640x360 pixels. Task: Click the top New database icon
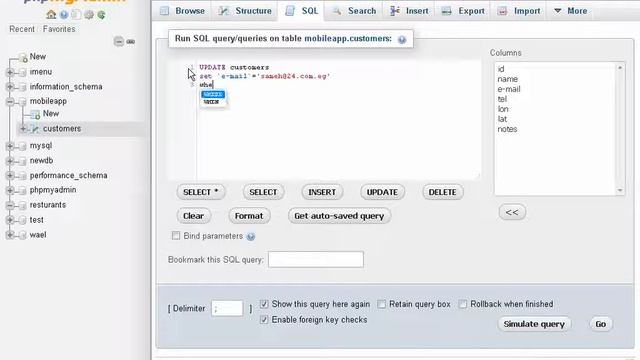point(23,58)
